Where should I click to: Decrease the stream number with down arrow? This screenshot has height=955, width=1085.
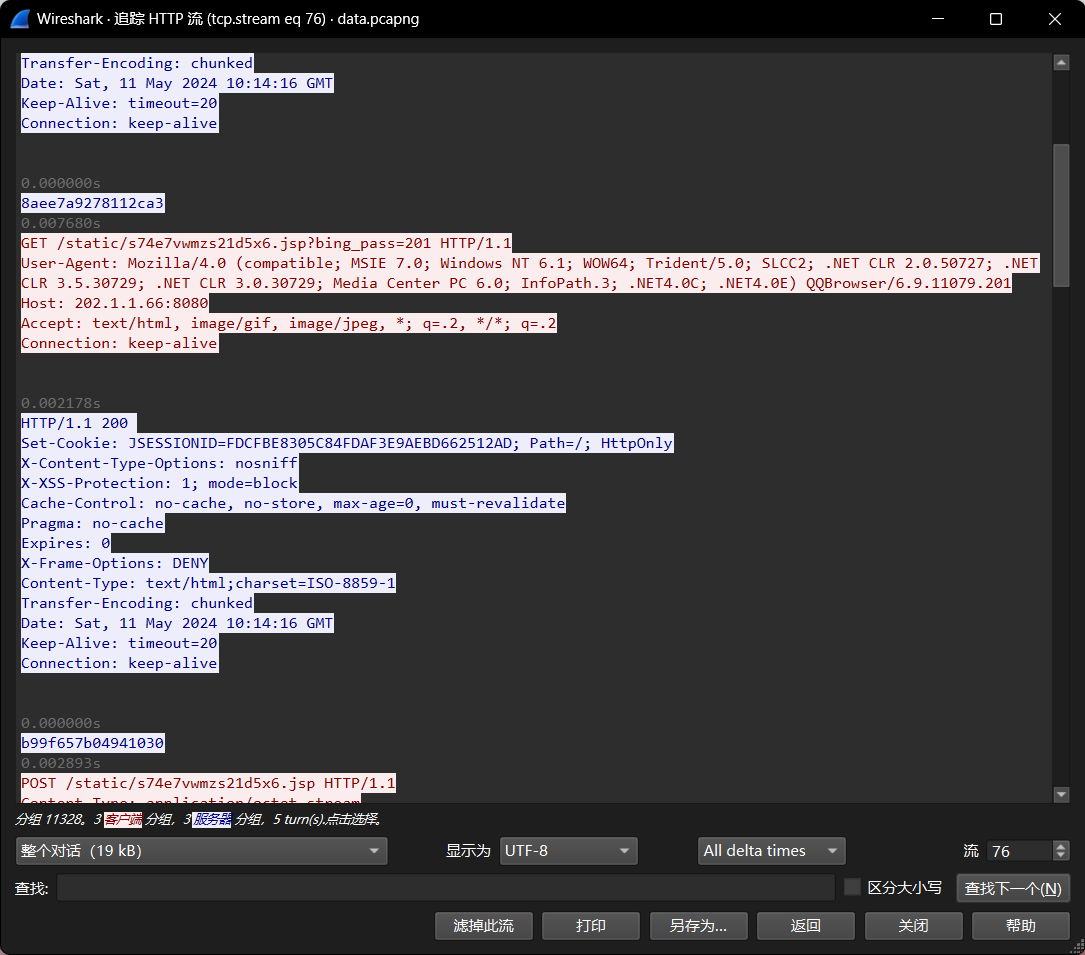[1061, 856]
